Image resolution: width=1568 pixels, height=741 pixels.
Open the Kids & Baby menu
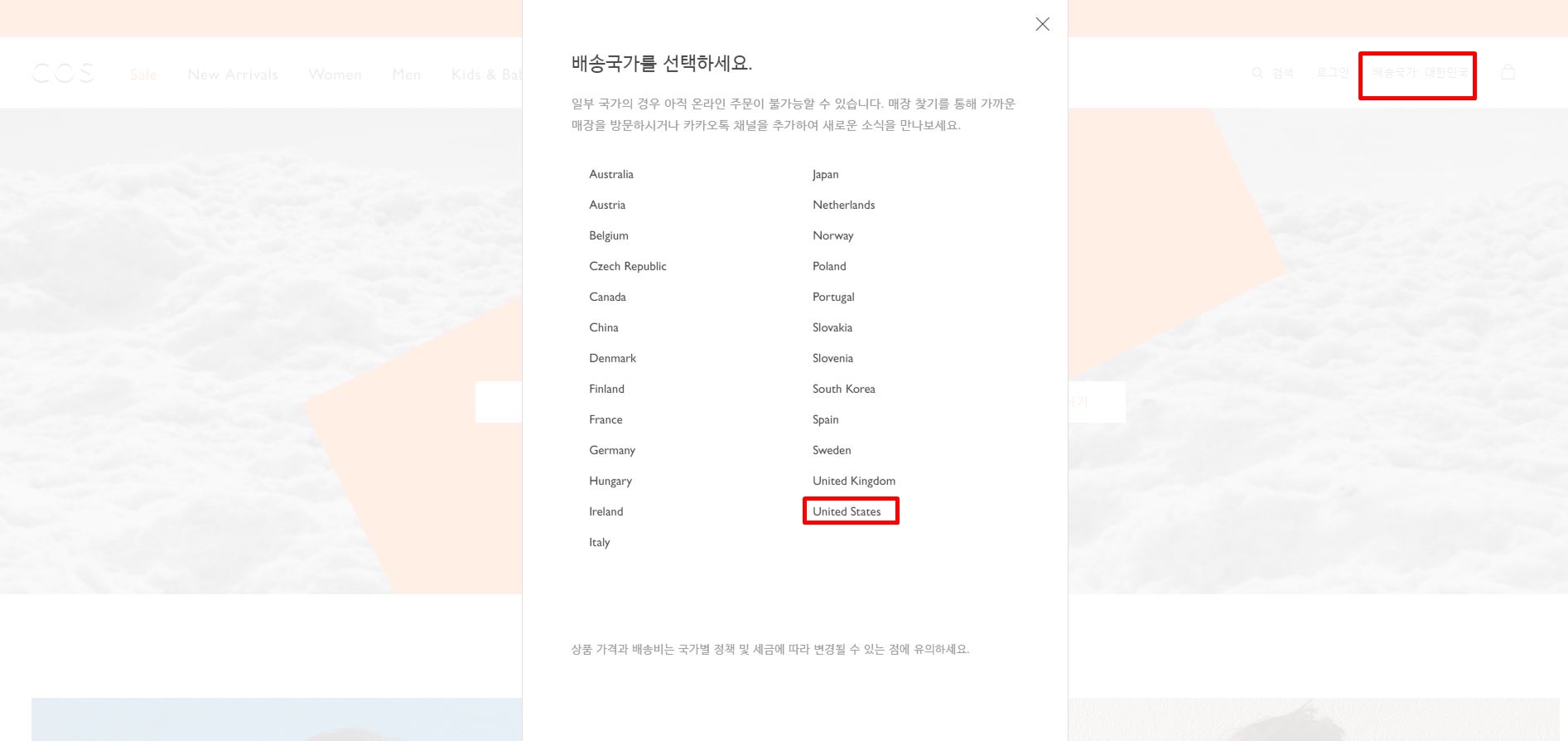(x=487, y=75)
